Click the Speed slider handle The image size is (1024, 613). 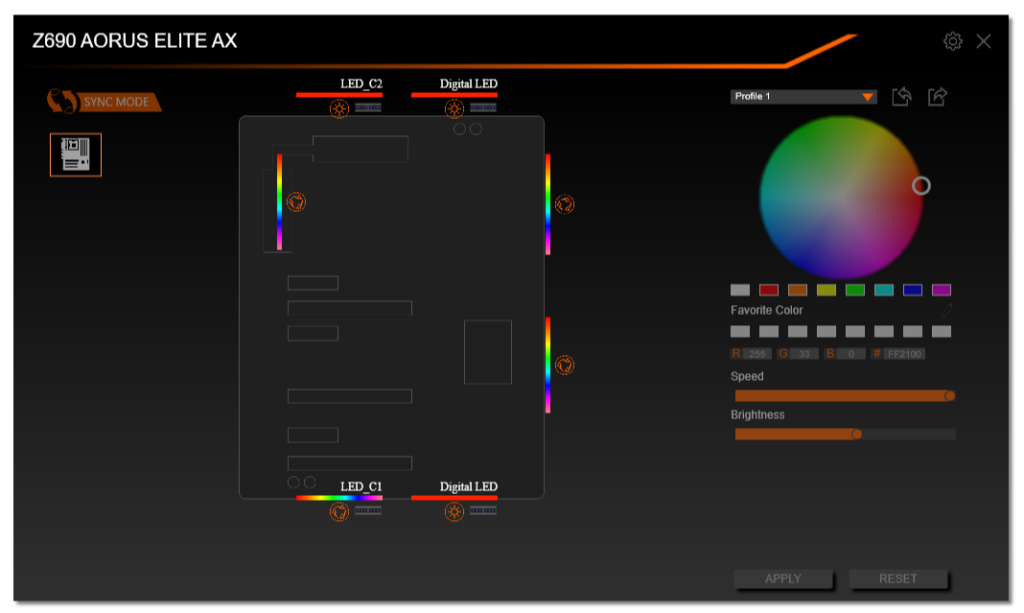coord(950,396)
